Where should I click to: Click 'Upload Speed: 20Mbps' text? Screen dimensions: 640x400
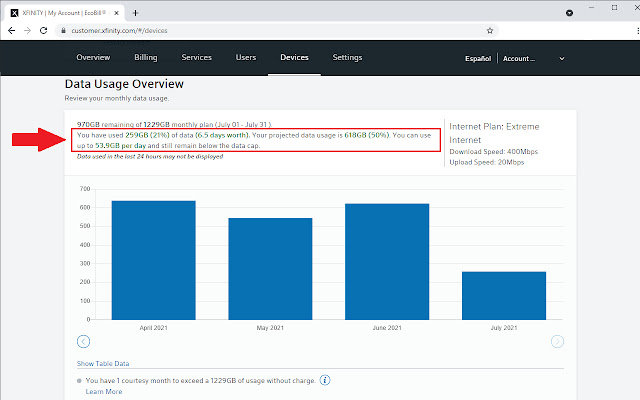[x=487, y=162]
